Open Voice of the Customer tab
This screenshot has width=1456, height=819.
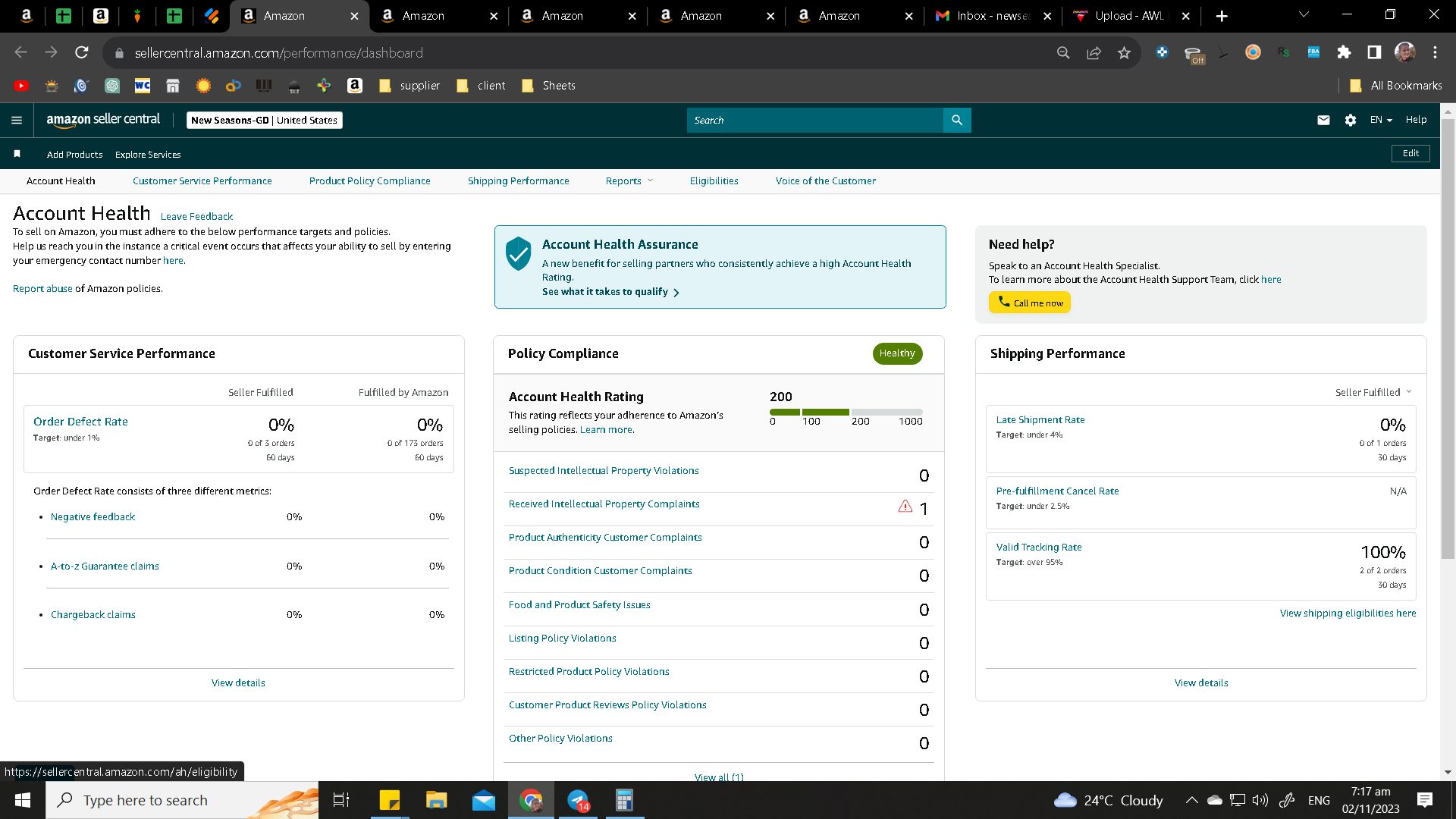825,180
